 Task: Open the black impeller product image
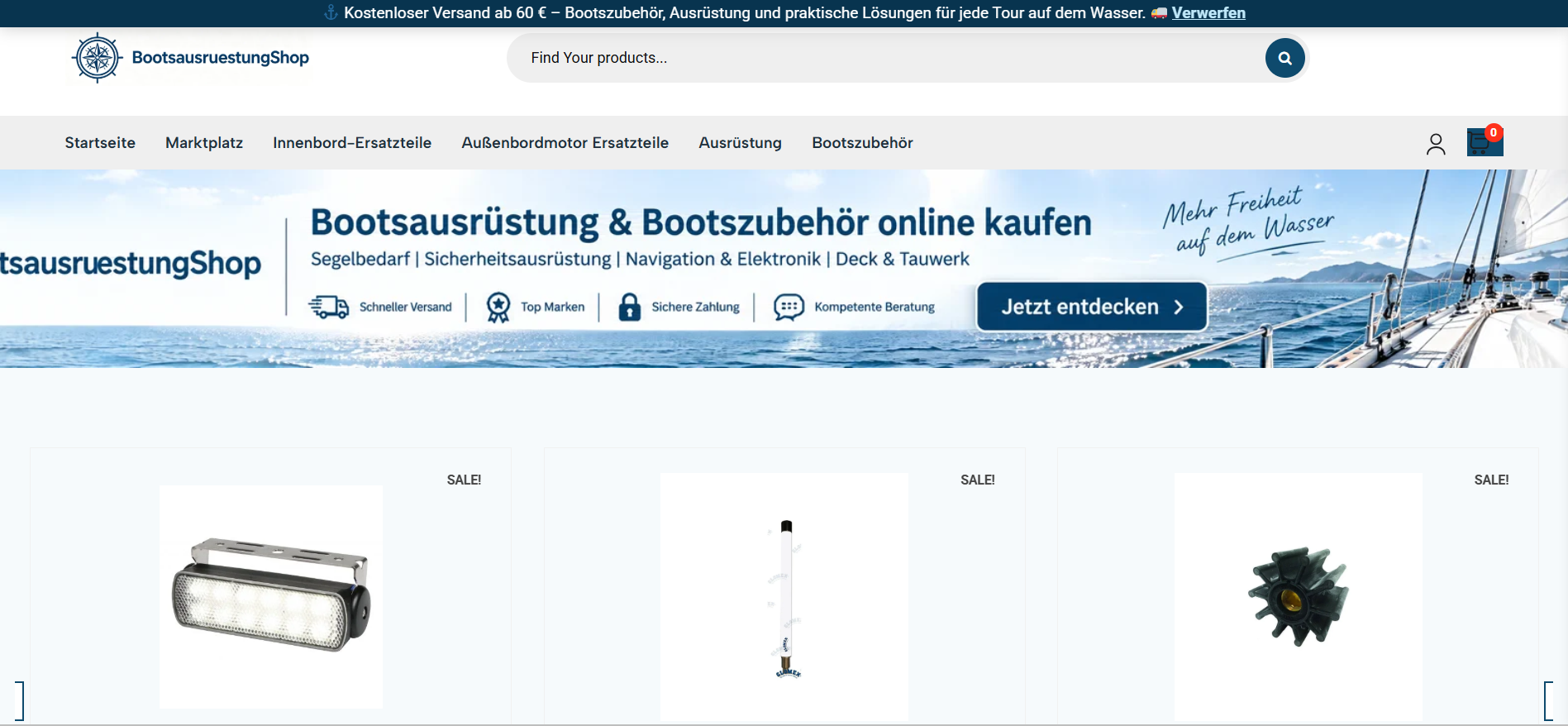tap(1299, 597)
